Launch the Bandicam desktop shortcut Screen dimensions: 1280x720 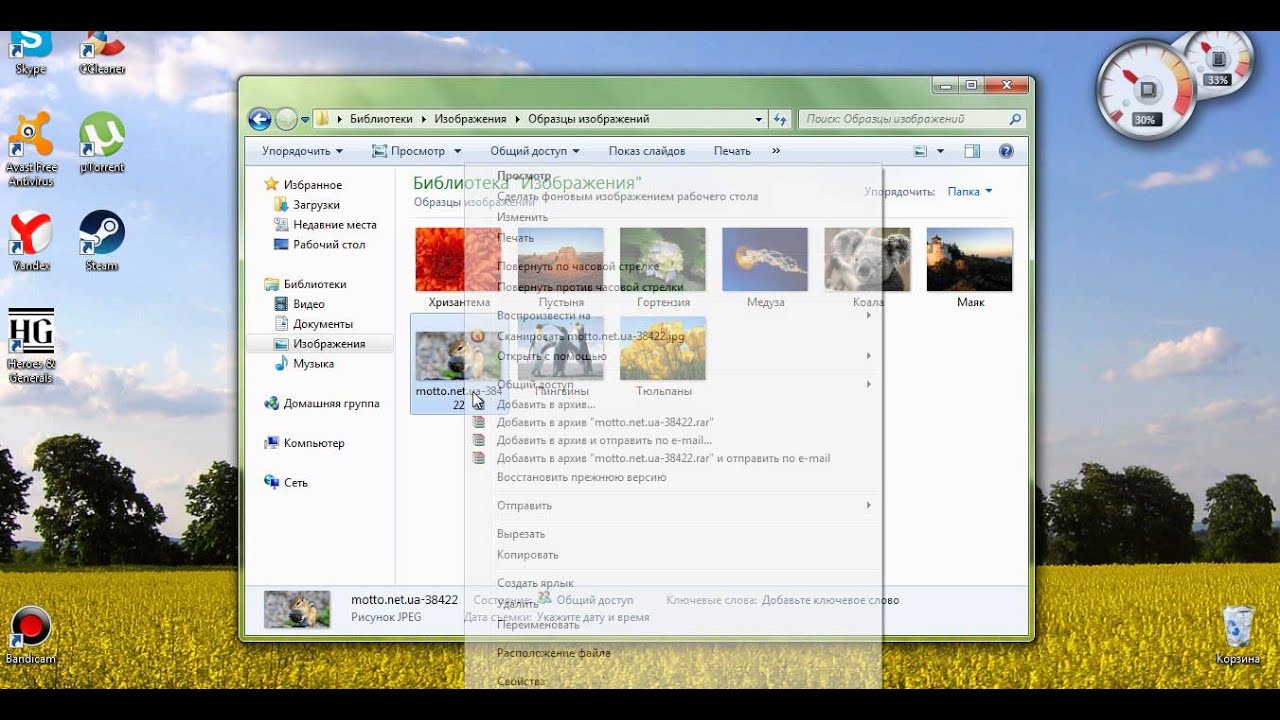pos(30,636)
